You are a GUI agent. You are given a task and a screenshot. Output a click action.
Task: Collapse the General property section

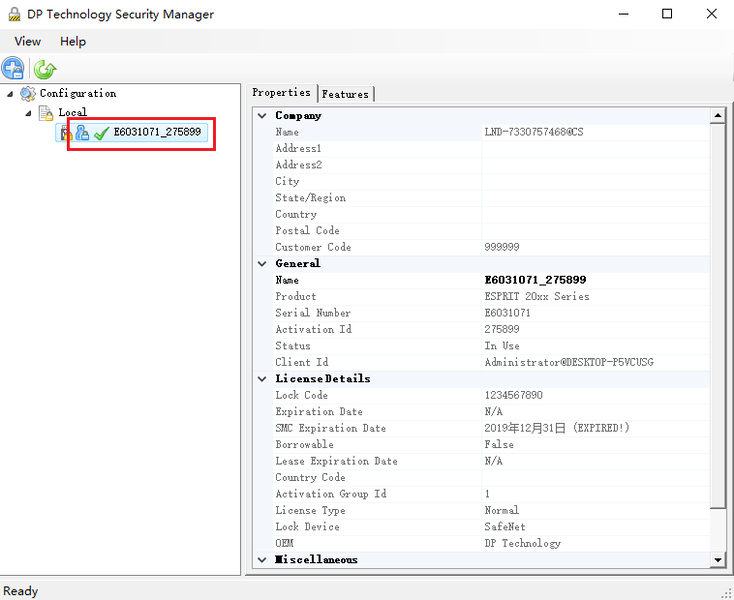point(262,263)
